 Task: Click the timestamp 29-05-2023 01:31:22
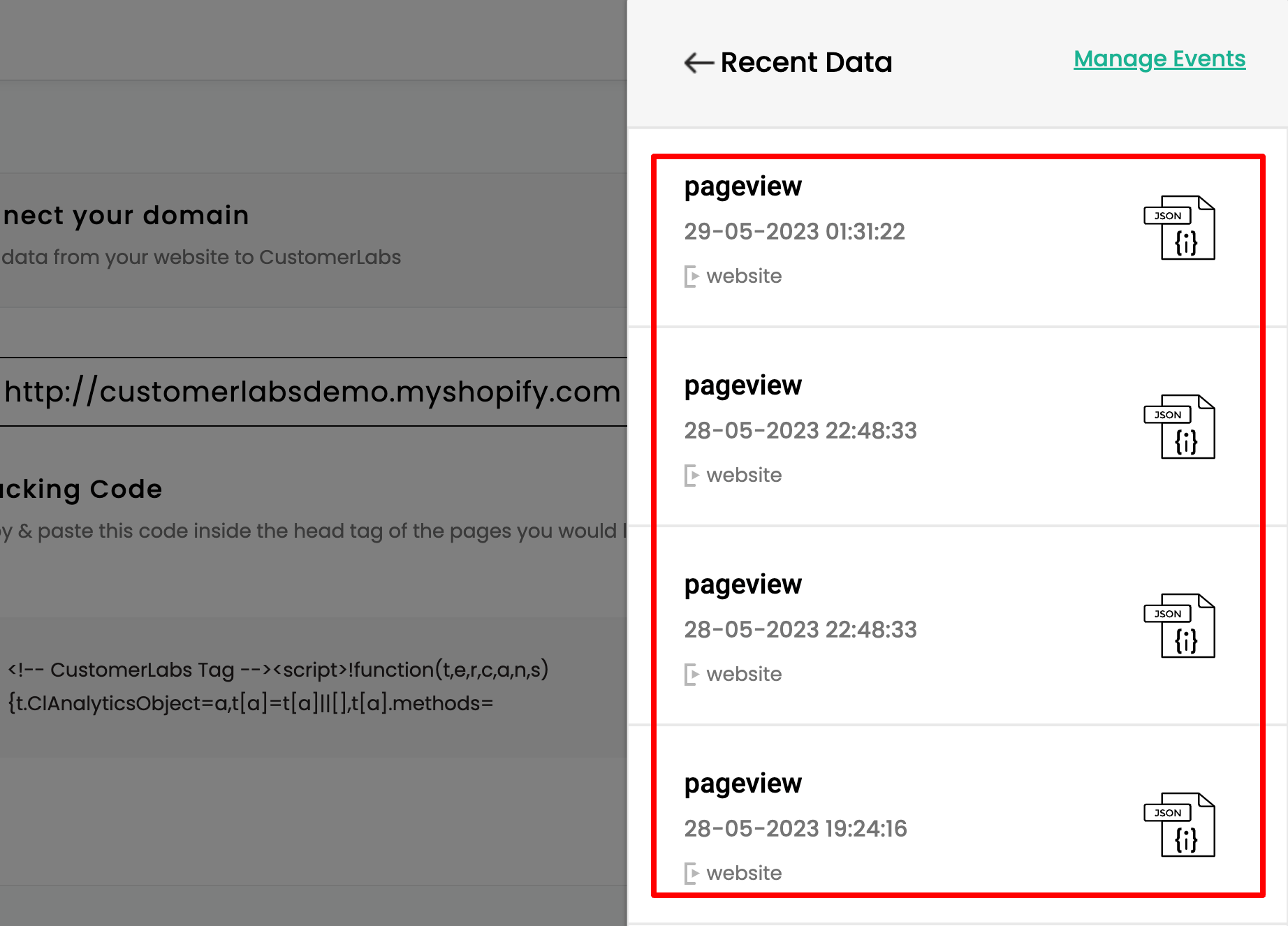pos(794,231)
